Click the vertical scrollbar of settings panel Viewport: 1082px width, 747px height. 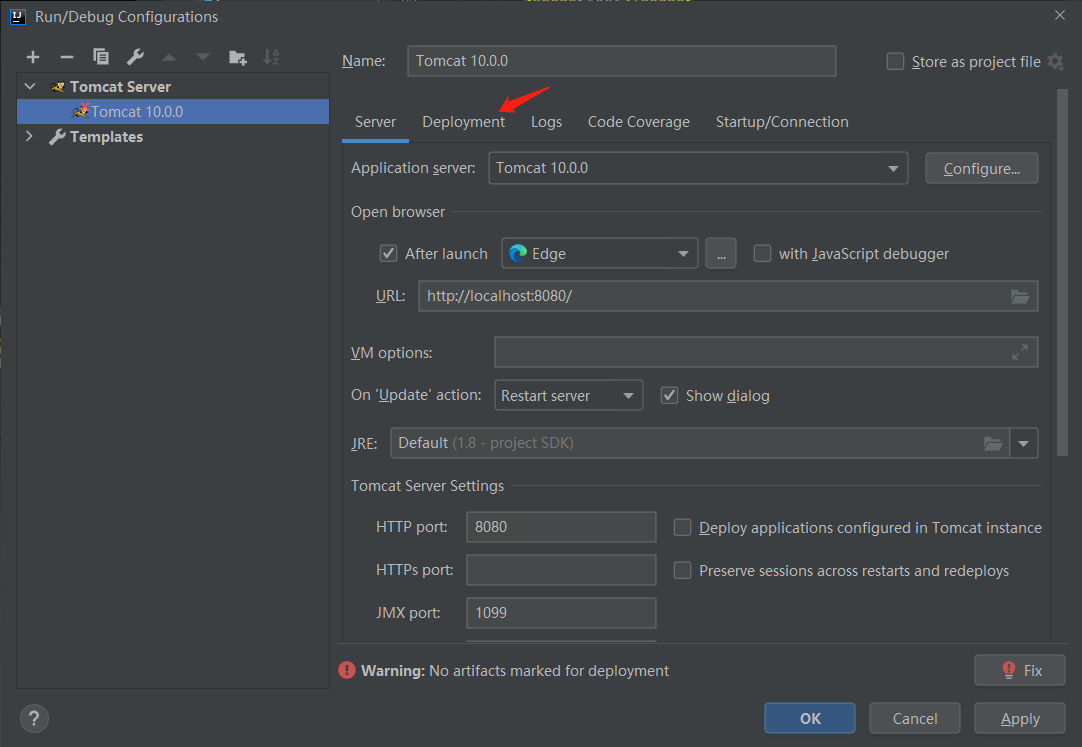click(1062, 272)
